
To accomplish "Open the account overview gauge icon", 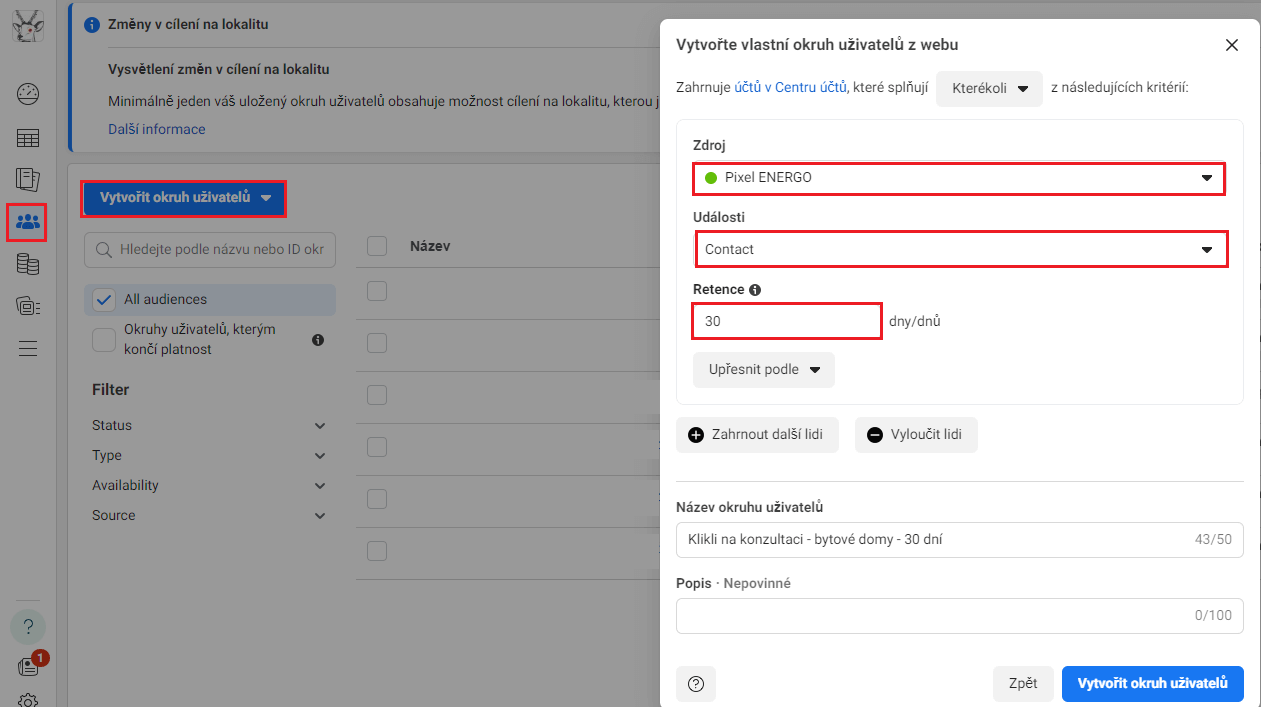I will pos(27,95).
